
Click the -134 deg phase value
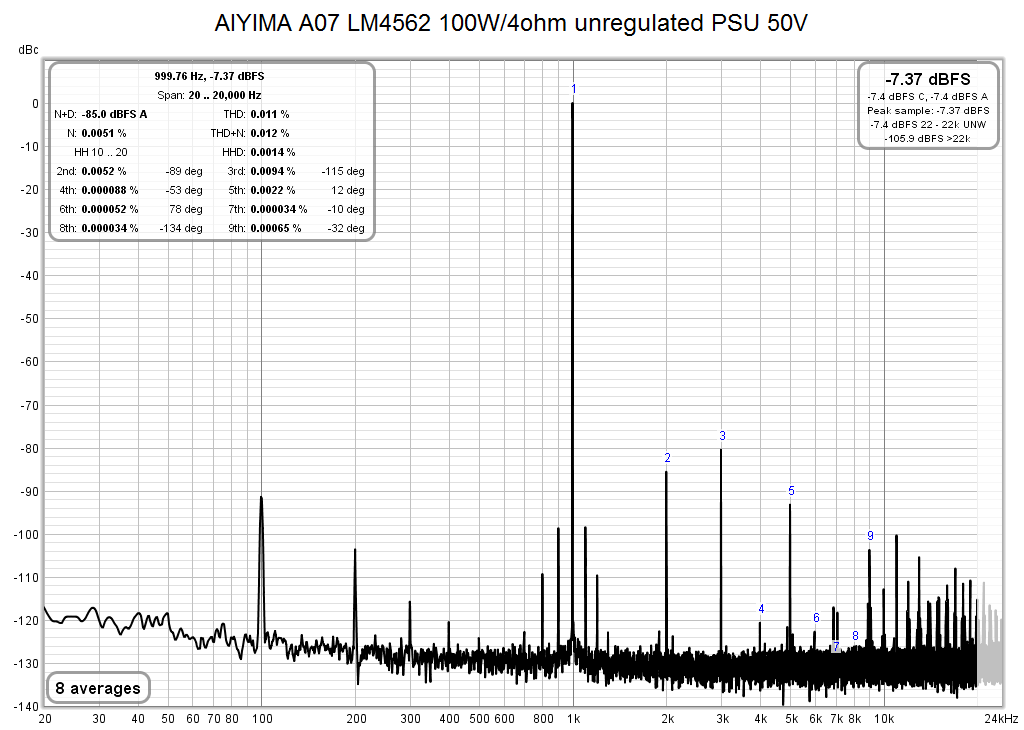(x=181, y=228)
